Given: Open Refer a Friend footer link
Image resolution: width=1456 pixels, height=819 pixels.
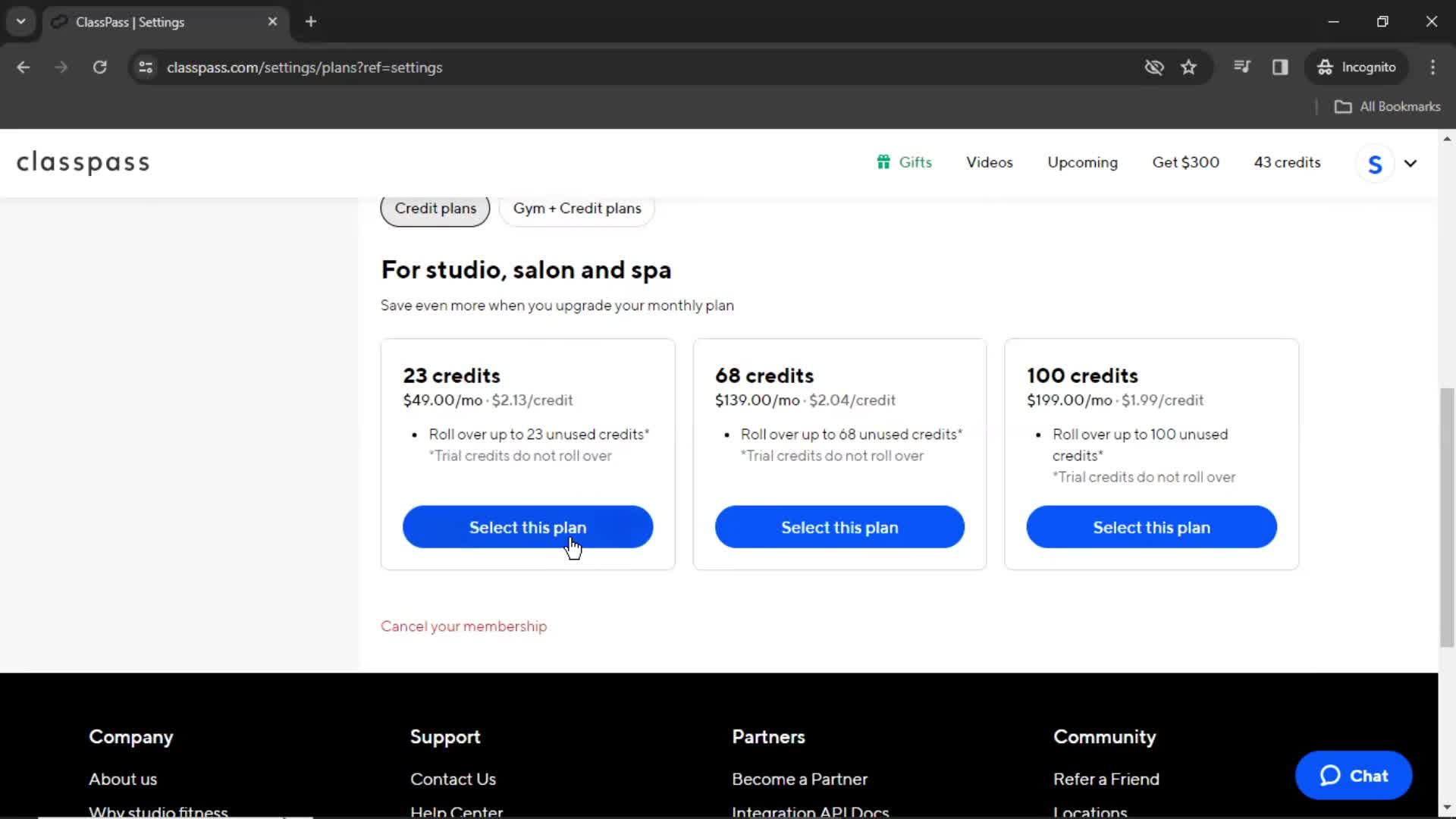Looking at the screenshot, I should pyautogui.click(x=1106, y=780).
